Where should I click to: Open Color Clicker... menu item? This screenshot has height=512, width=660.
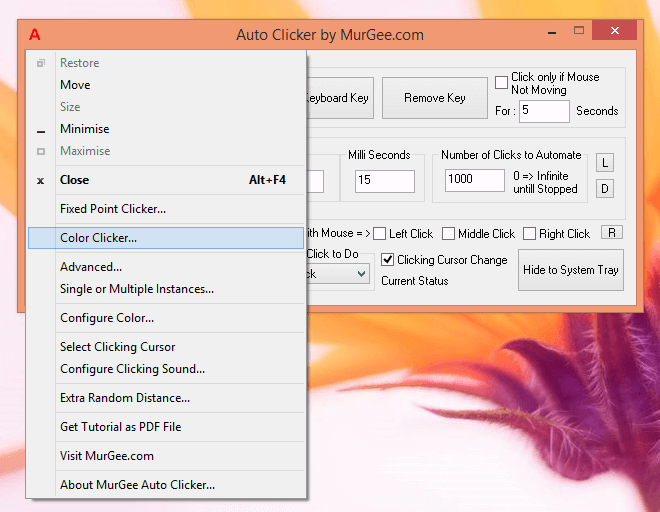click(x=166, y=238)
